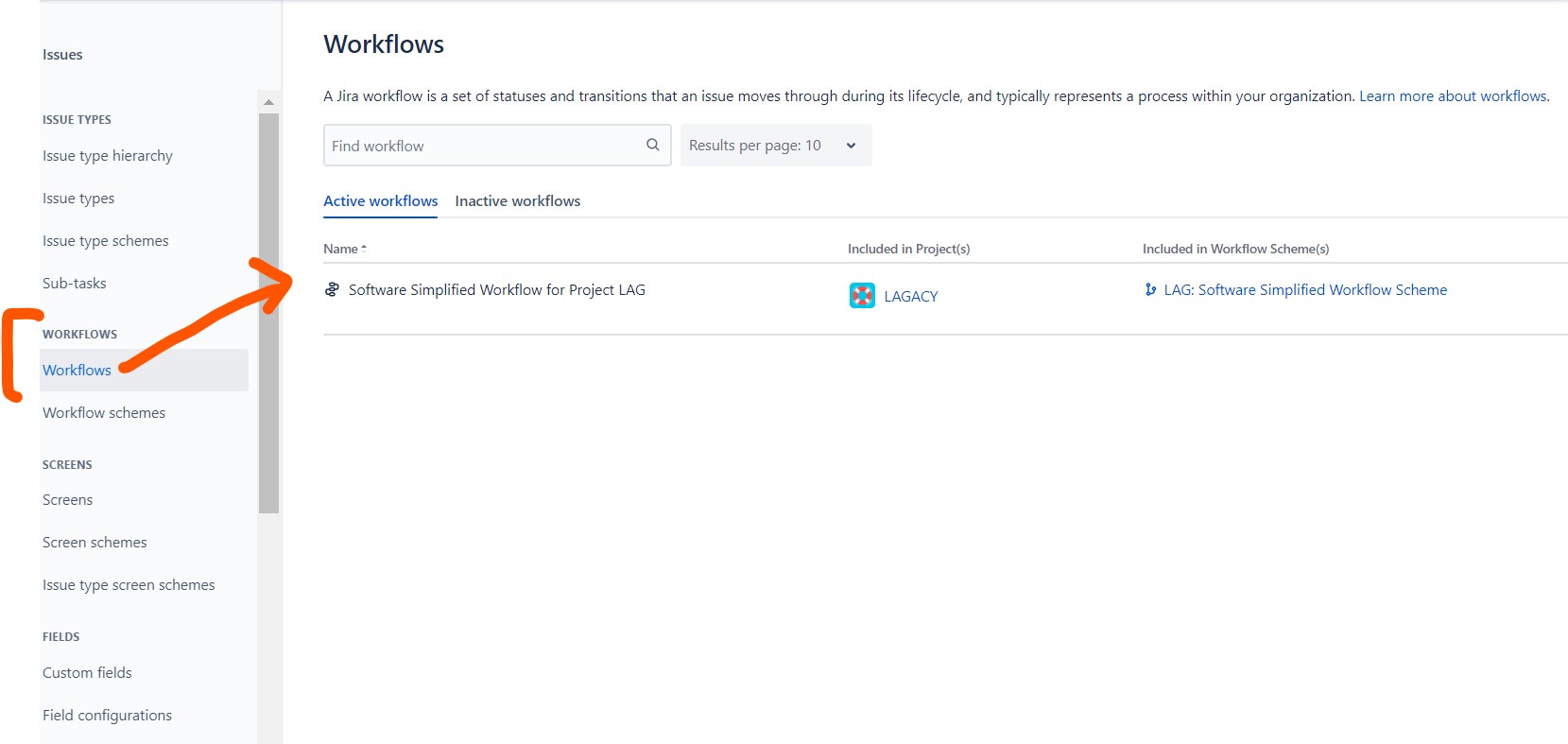Image resolution: width=1568 pixels, height=744 pixels.
Task: Open Custom fields from the sidebar
Action: pyautogui.click(x=87, y=673)
